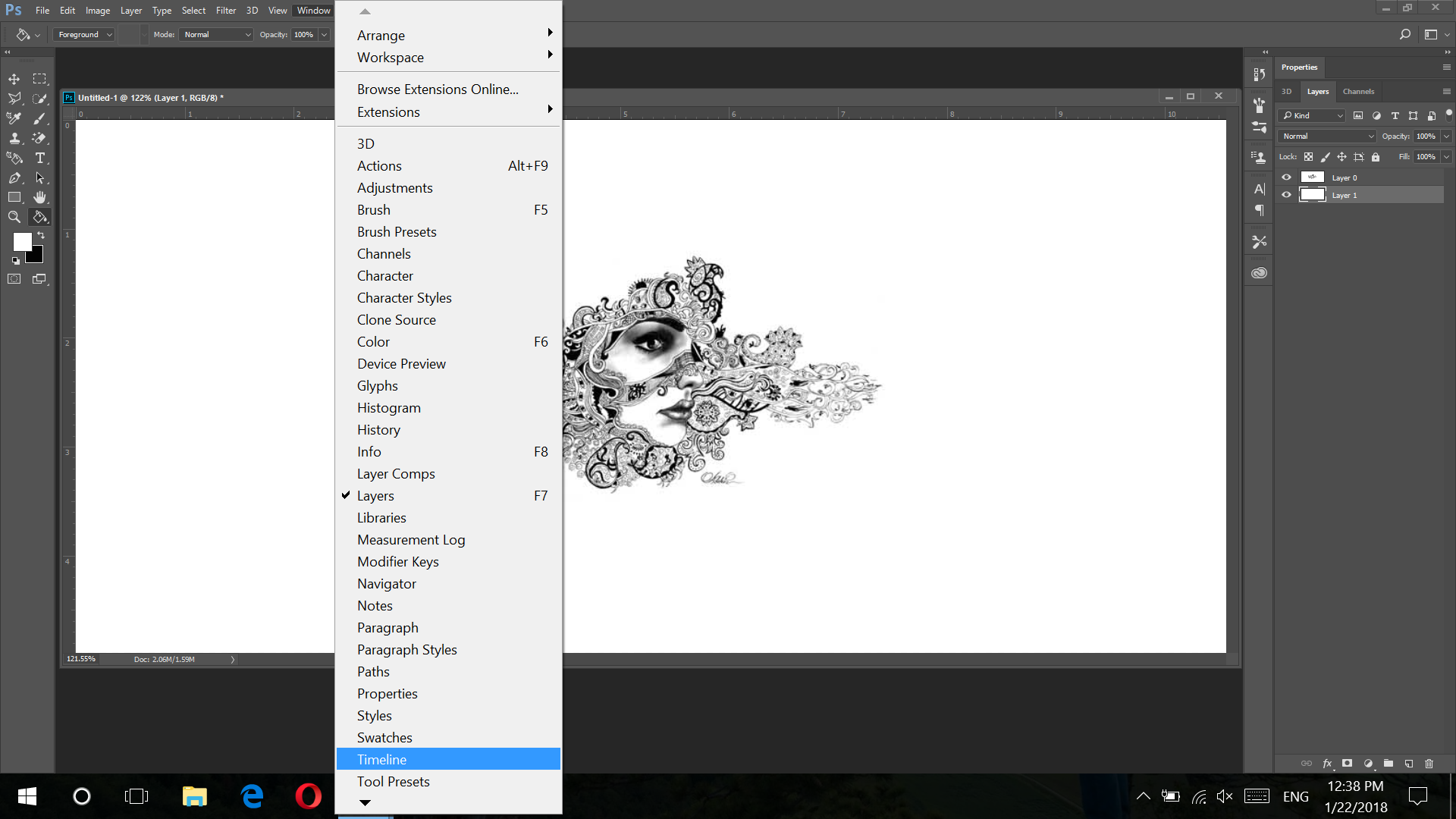Image resolution: width=1456 pixels, height=819 pixels.
Task: Select the Zoom tool
Action: 14,217
